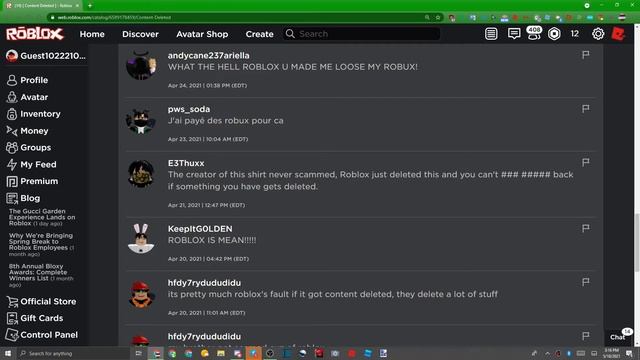Viewport: 640px width, 360px height.
Task: Open the Roblox logo home link
Action: pyautogui.click(x=35, y=34)
